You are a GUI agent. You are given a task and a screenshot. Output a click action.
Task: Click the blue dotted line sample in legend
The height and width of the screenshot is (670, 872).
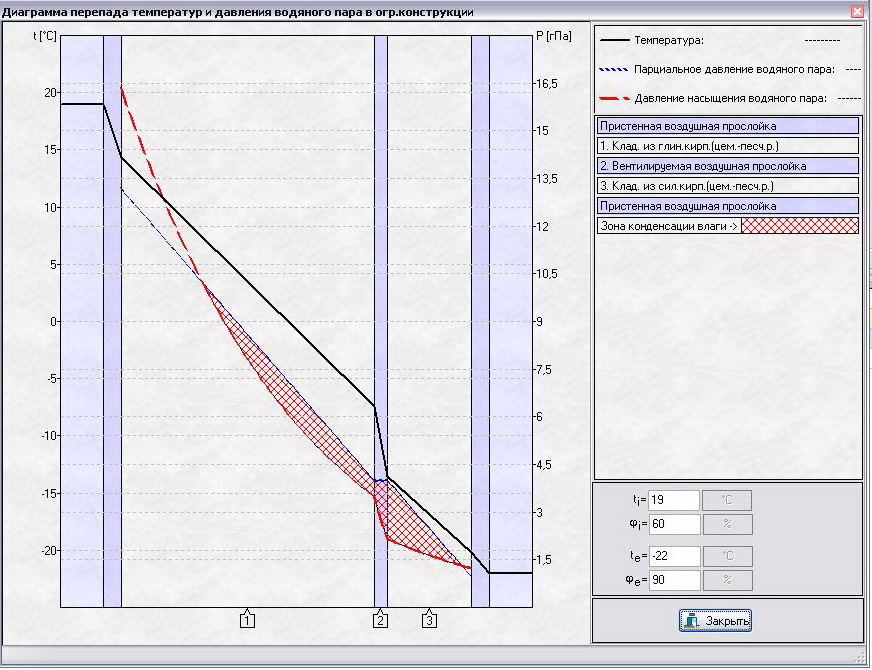coord(615,70)
